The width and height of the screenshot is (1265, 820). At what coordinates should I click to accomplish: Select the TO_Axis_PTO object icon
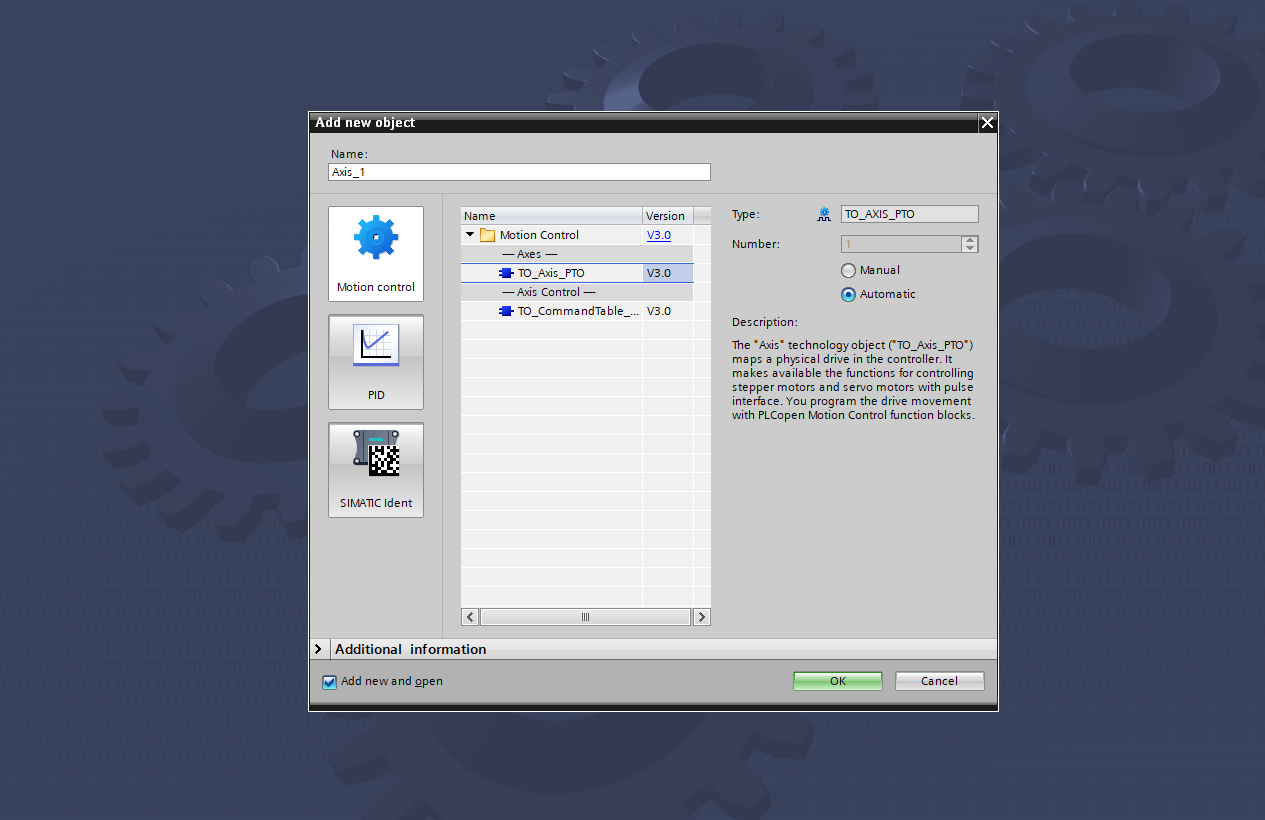[x=506, y=273]
